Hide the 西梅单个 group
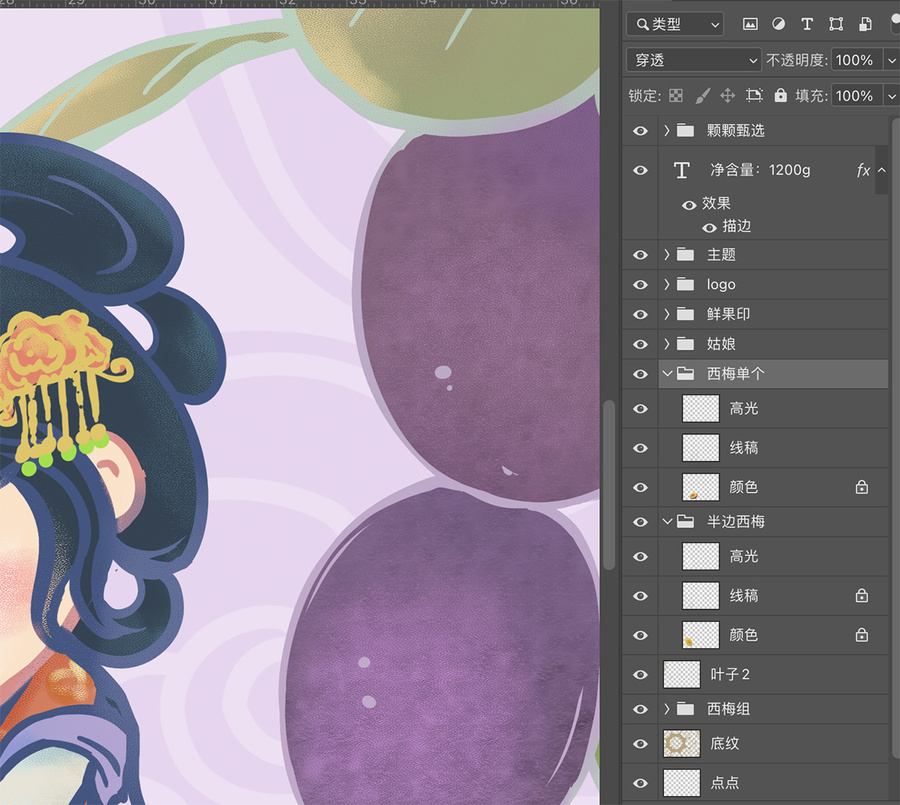 tap(641, 374)
